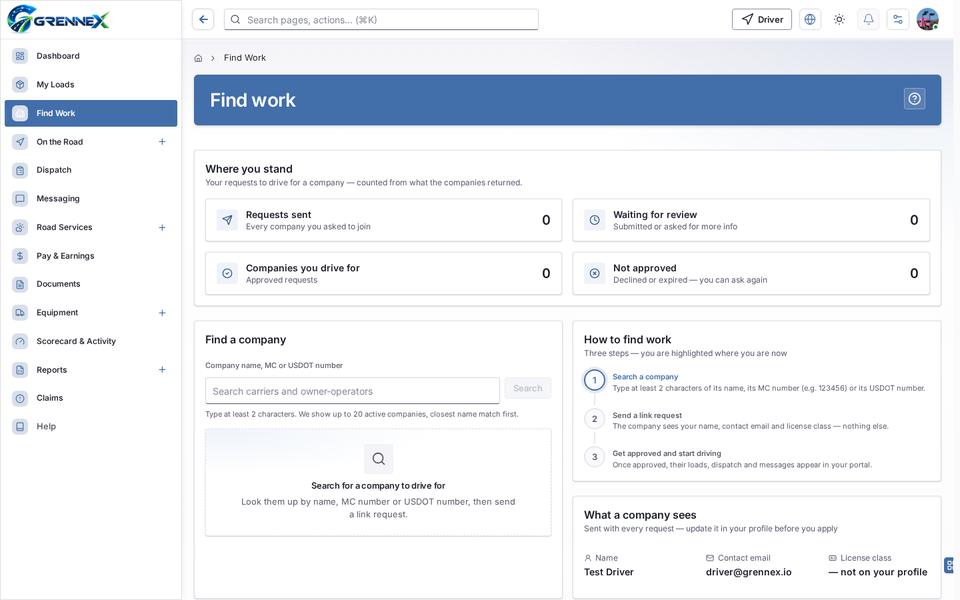Click the driver@grennex.io contact email
Image resolution: width=960 pixels, height=600 pixels.
tap(748, 572)
